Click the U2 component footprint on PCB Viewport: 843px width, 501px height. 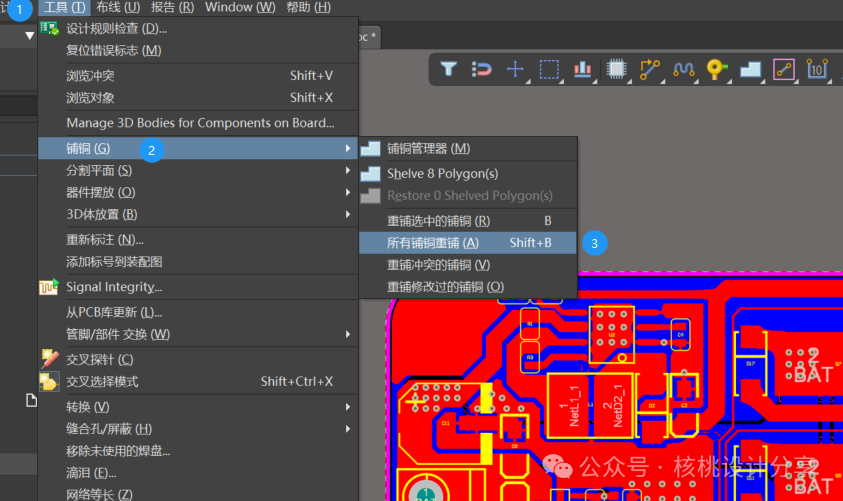(612, 334)
